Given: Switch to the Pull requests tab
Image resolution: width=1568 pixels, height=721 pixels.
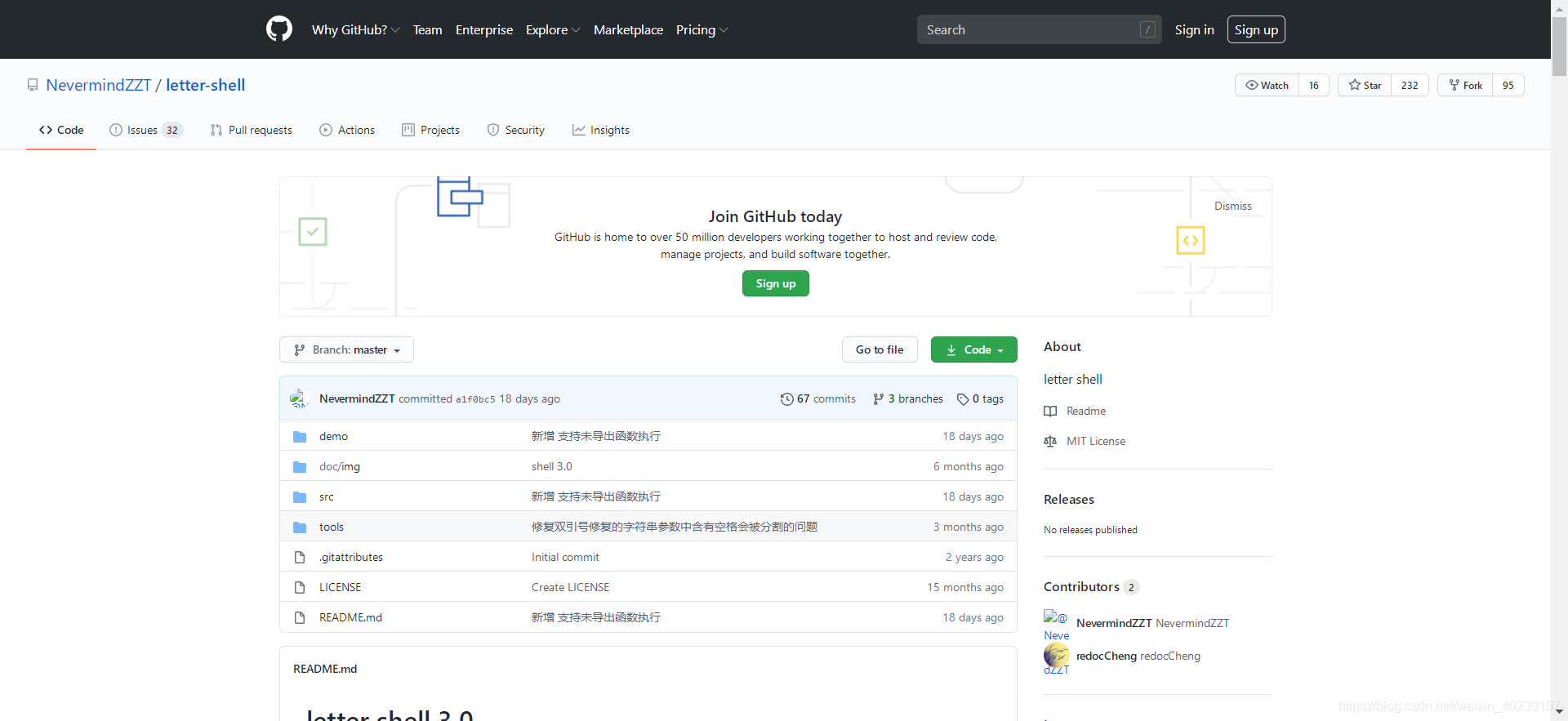Looking at the screenshot, I should click(252, 130).
